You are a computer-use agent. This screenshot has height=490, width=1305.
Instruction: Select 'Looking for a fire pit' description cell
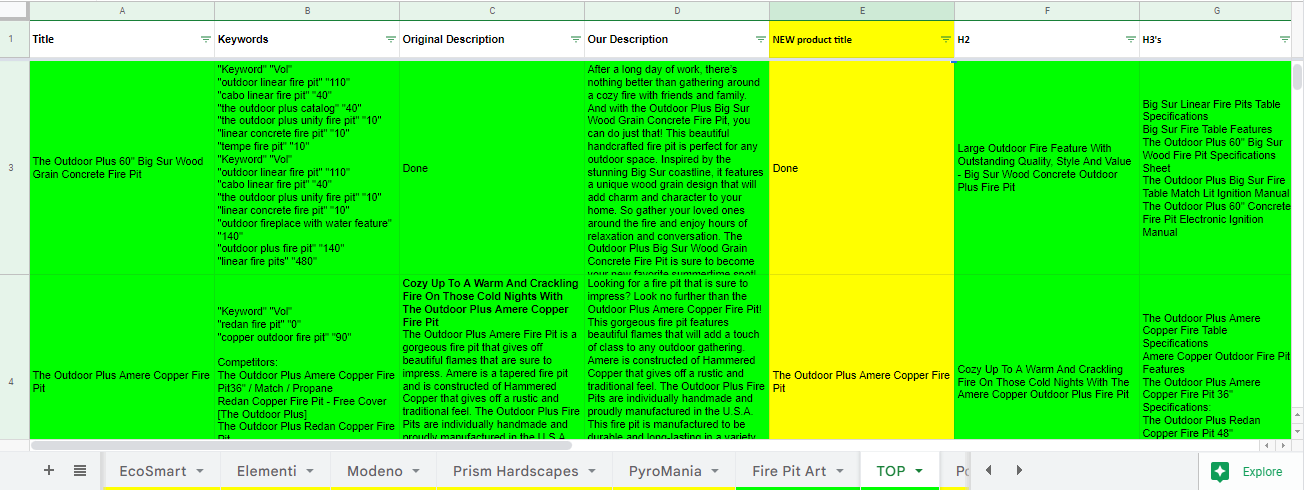point(677,357)
